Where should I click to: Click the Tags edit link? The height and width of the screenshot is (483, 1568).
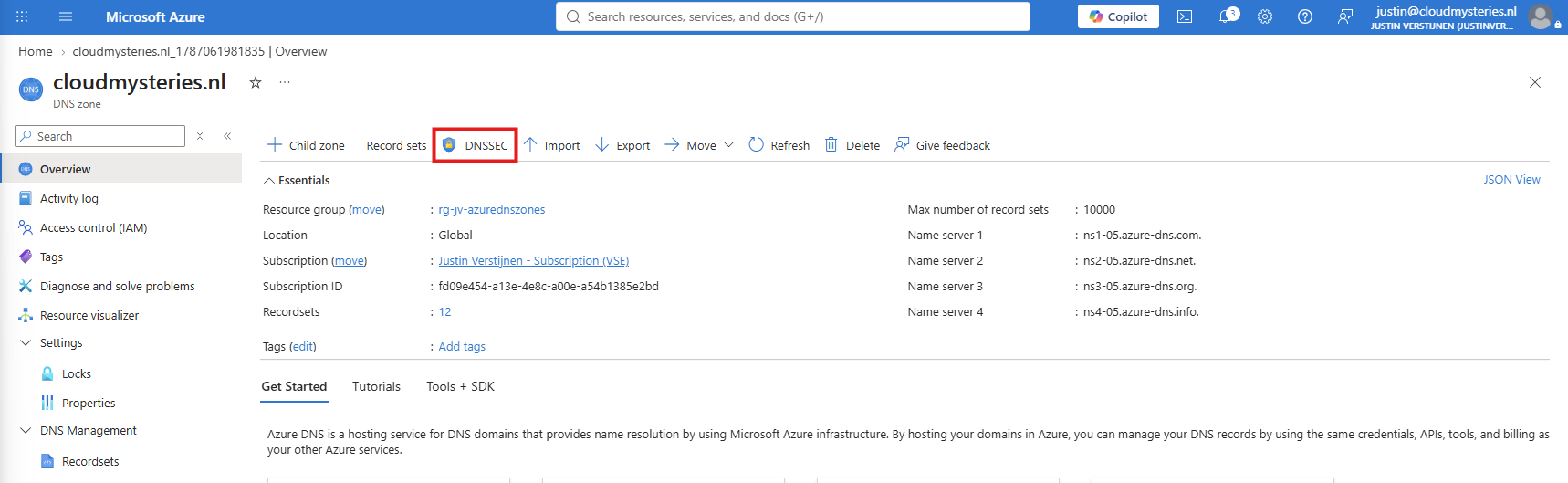303,346
